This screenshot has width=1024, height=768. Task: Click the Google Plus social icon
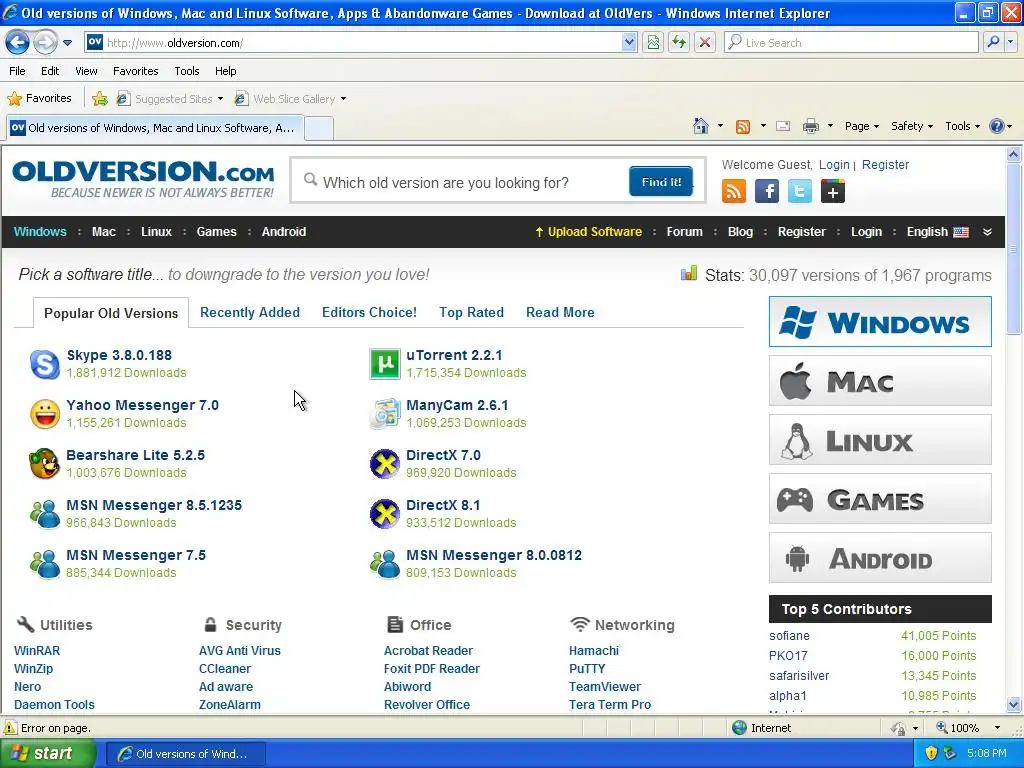click(833, 191)
